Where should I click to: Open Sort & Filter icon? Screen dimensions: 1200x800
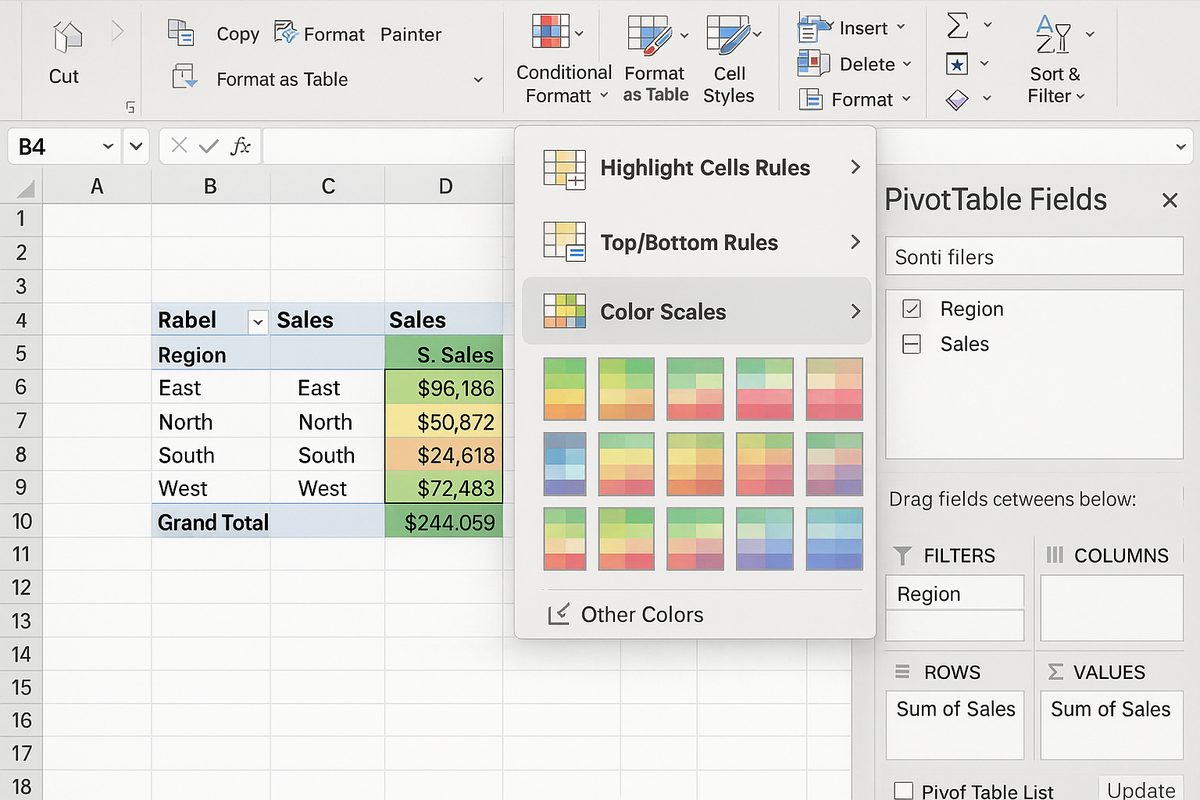click(1054, 33)
